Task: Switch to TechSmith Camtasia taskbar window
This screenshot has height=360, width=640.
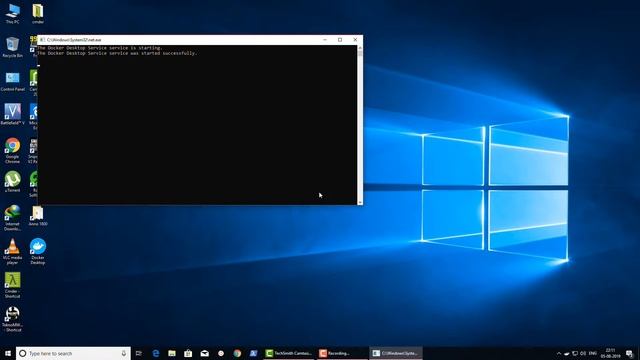Action: click(x=289, y=353)
